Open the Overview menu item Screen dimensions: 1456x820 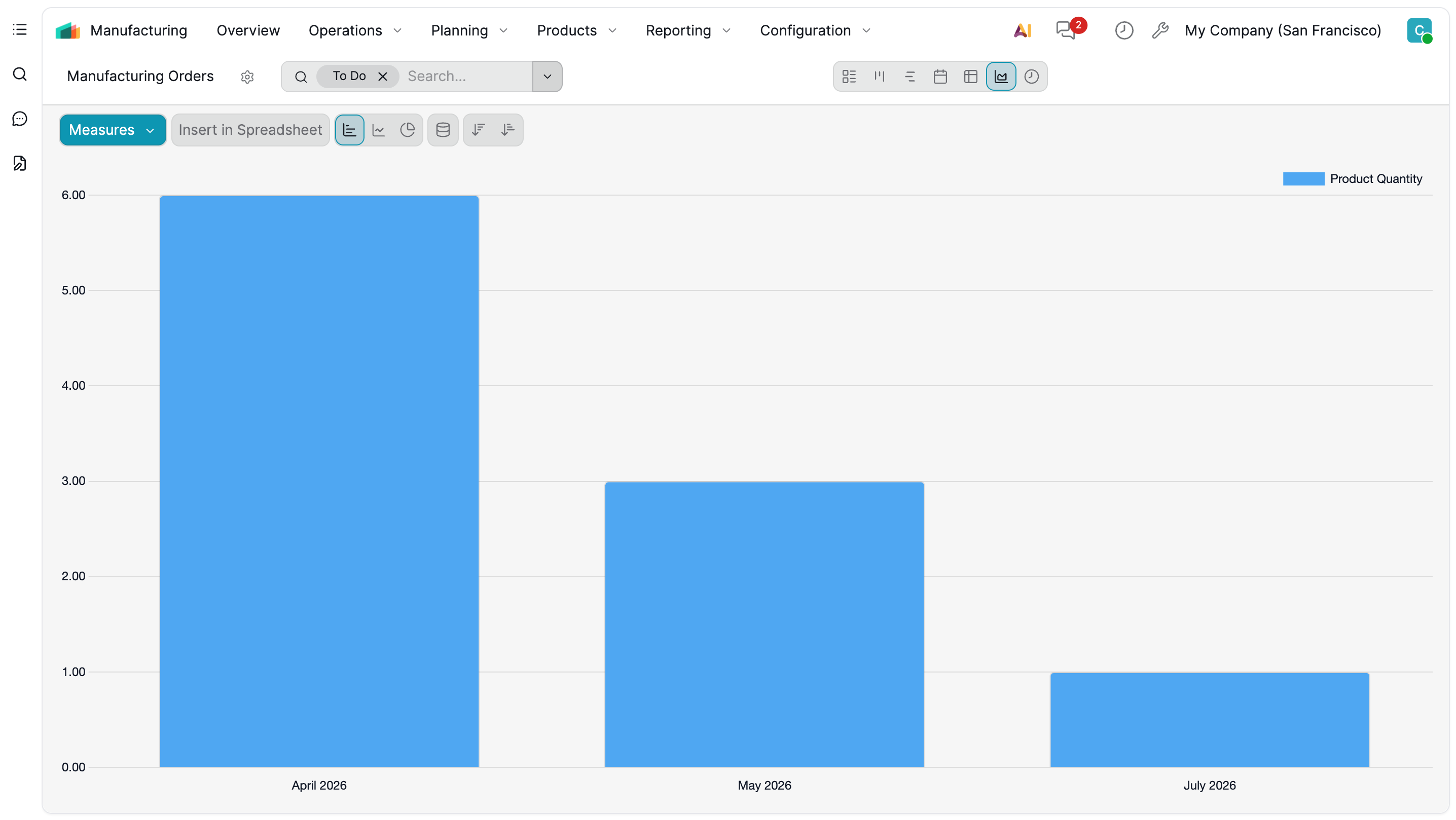click(x=248, y=30)
